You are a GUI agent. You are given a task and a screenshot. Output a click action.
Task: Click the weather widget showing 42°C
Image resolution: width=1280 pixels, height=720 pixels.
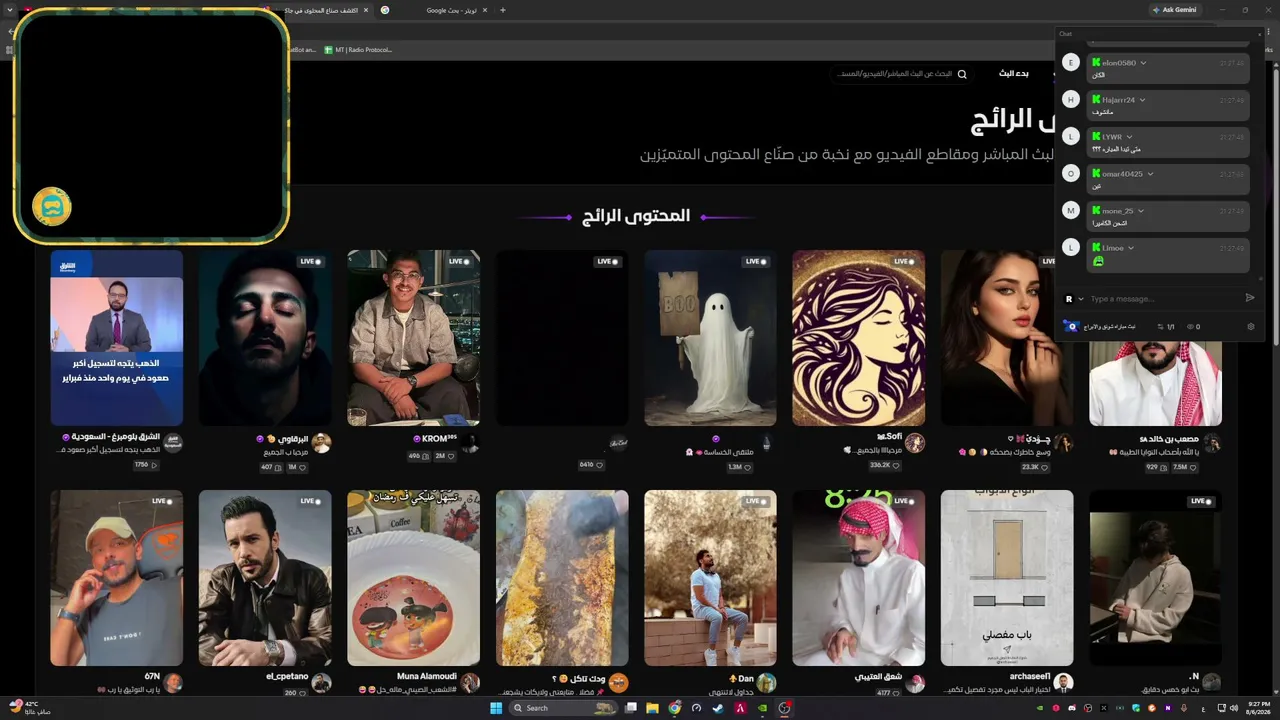(x=28, y=708)
